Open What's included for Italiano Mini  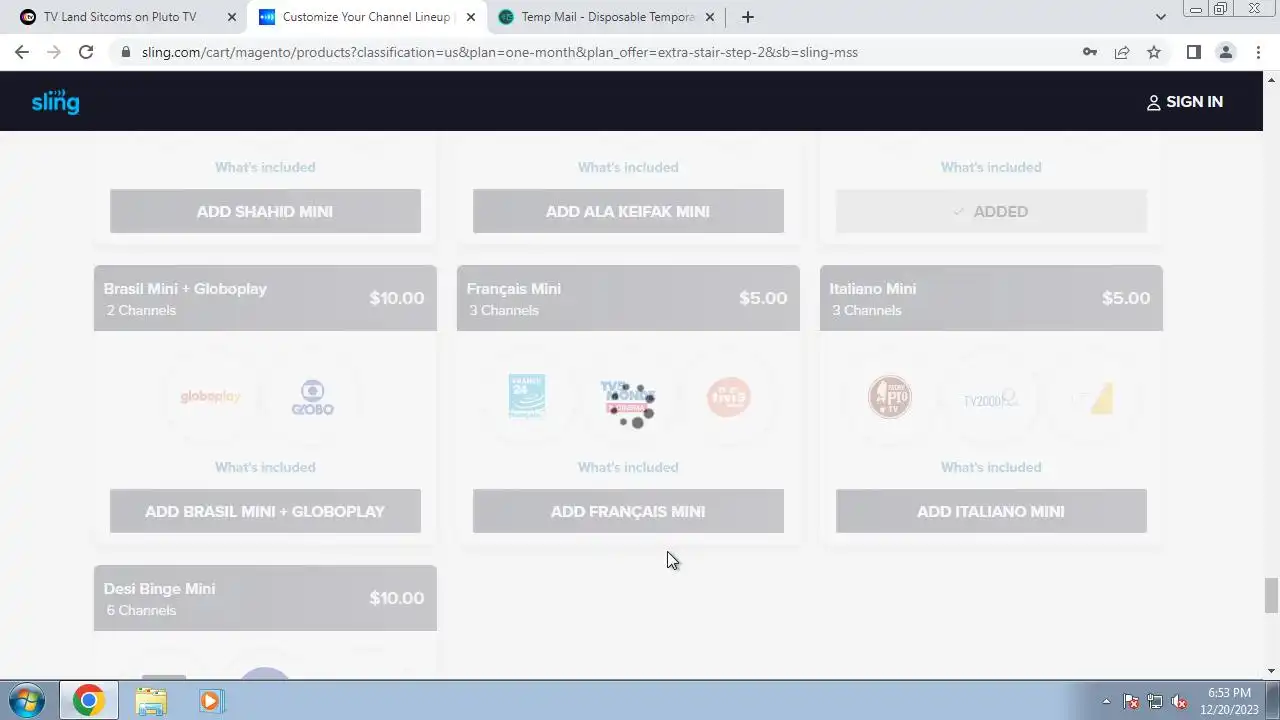coord(991,467)
